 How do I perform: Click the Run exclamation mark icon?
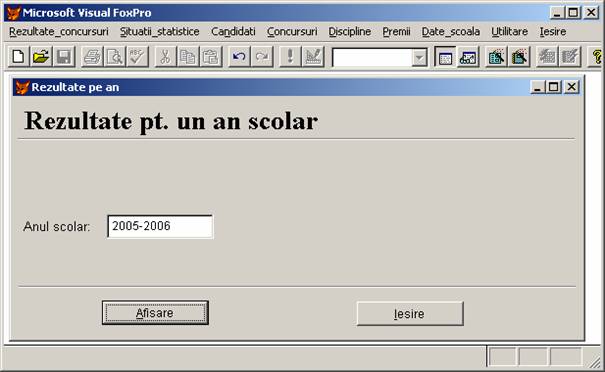[x=290, y=57]
